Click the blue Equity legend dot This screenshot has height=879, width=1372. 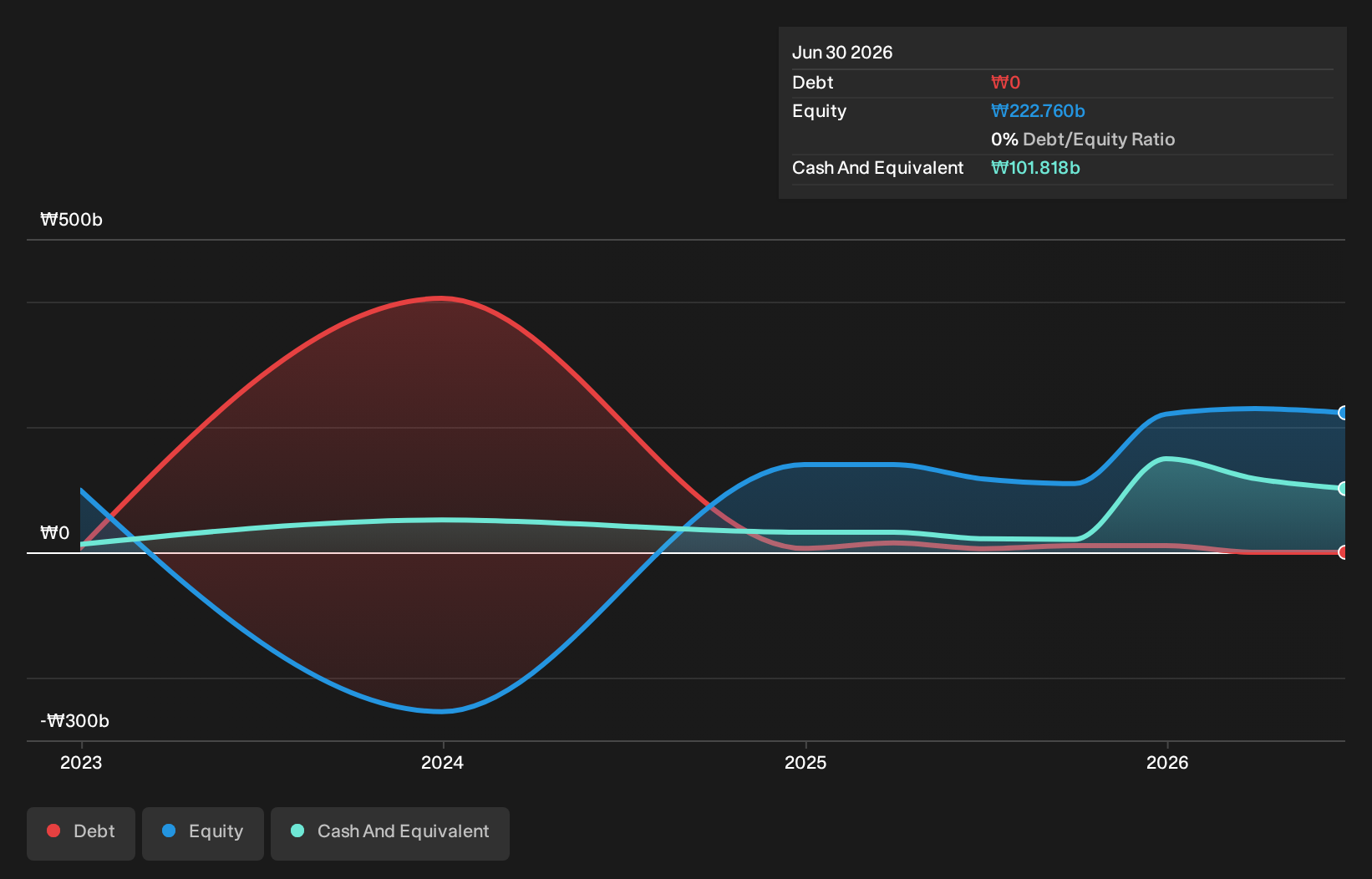coord(169,831)
